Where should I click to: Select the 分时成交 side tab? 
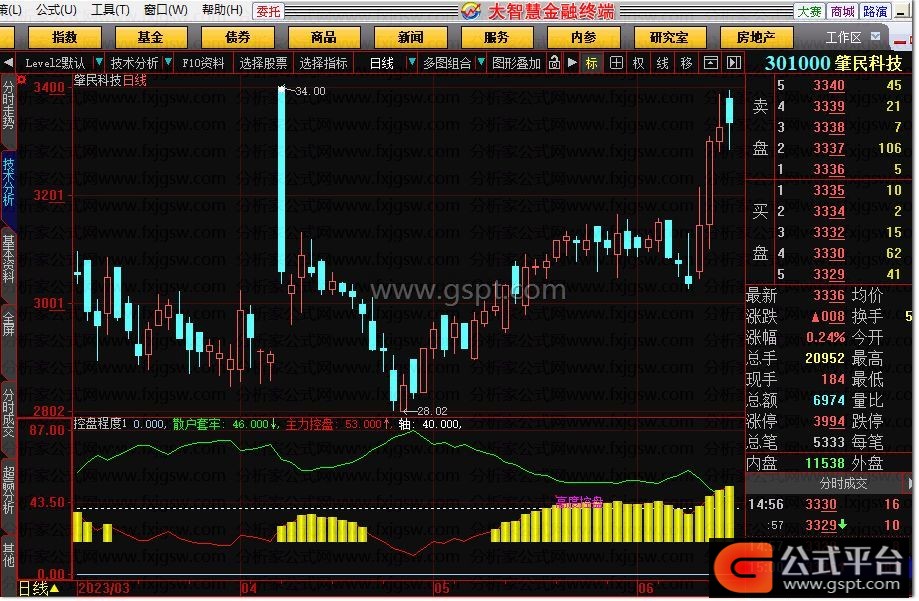pyautogui.click(x=8, y=413)
